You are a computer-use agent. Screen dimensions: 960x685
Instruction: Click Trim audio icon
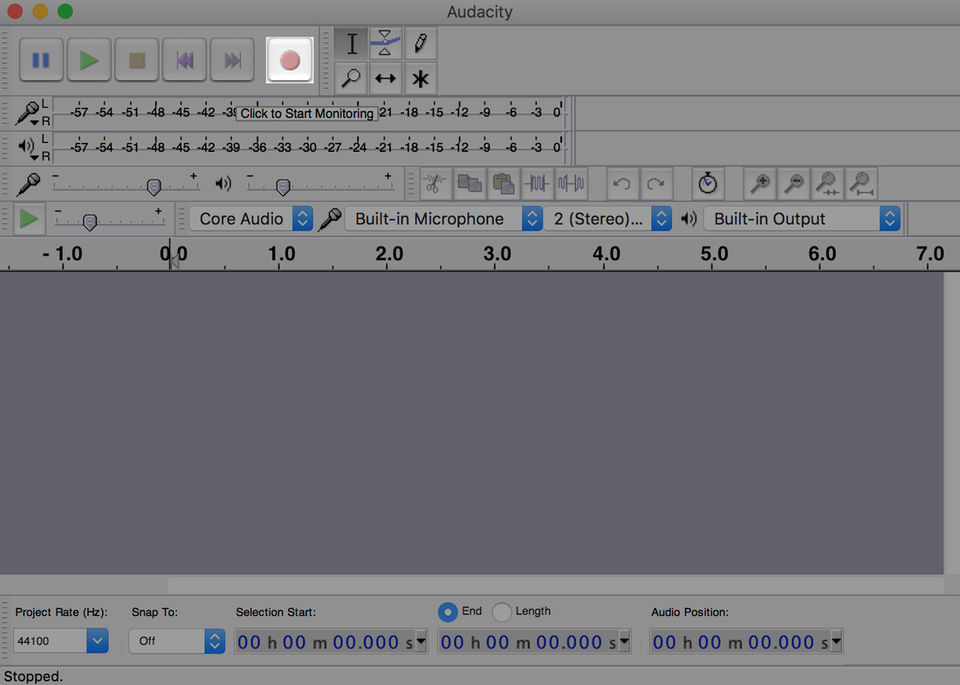tap(537, 184)
